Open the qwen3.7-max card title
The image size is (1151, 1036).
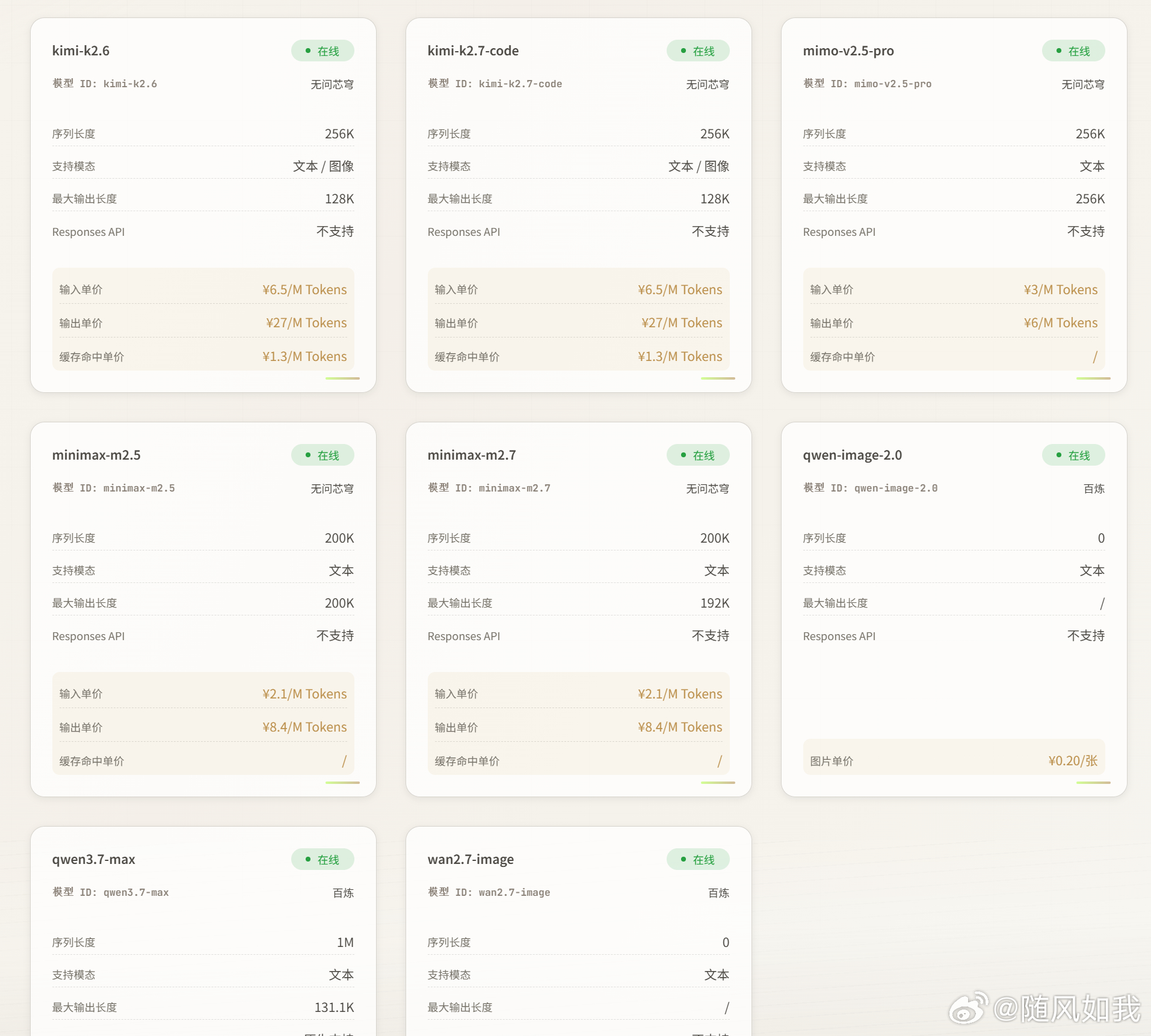pyautogui.click(x=93, y=859)
